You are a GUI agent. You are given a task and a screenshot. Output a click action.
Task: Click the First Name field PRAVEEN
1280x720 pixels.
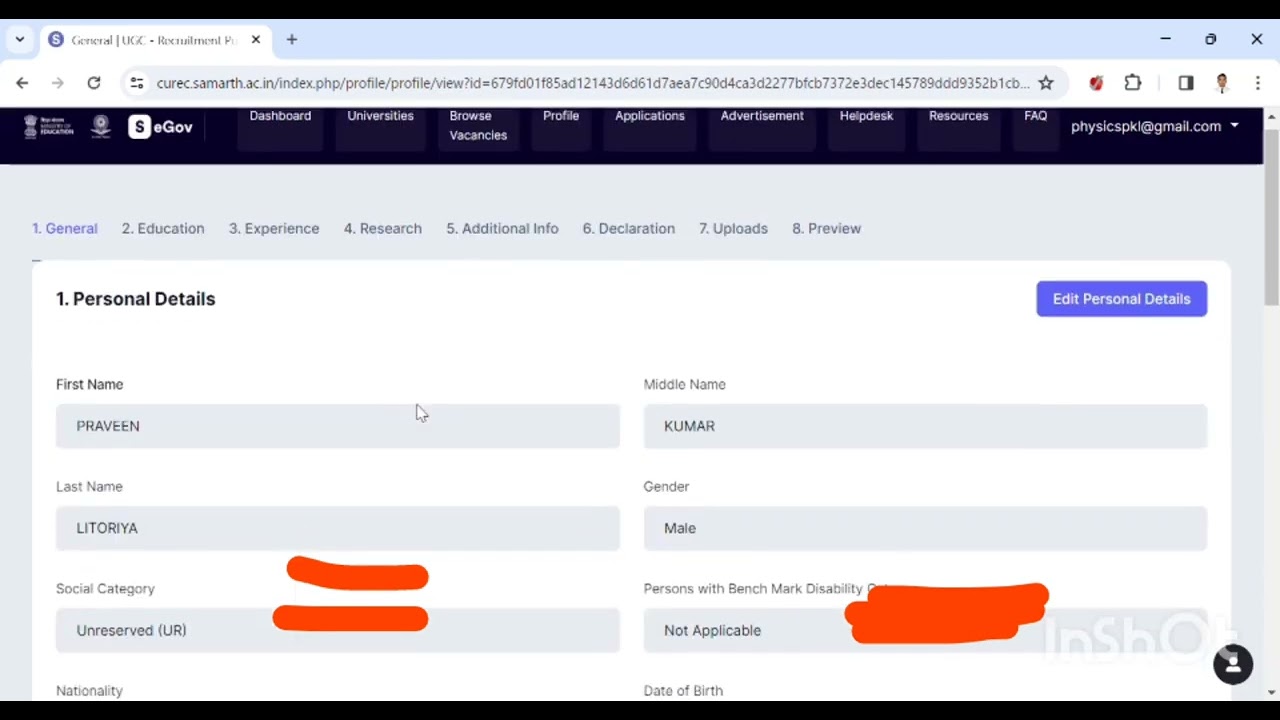[x=338, y=426]
